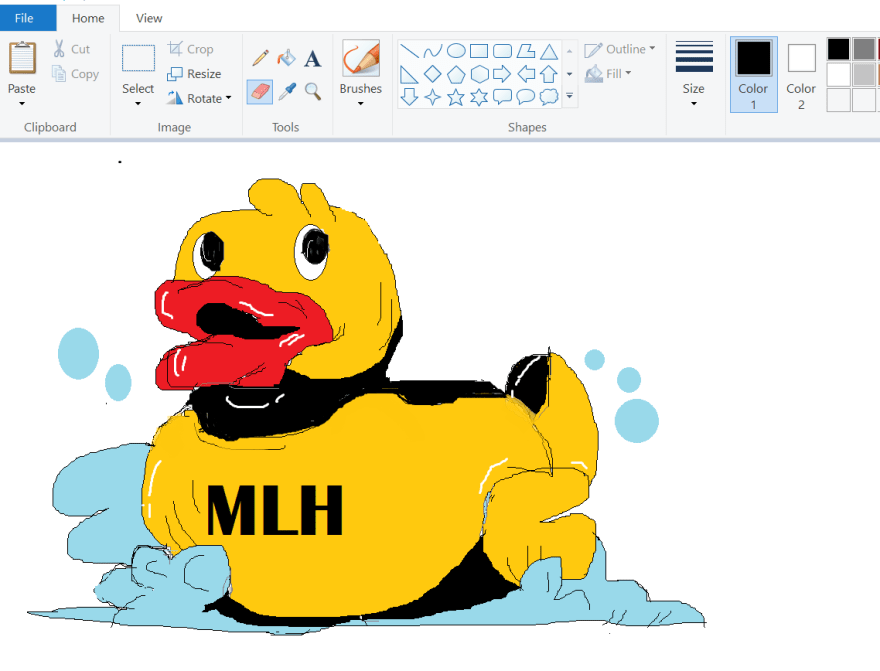The height and width of the screenshot is (671, 880).
Task: Click the rectangular Select tool
Action: [138, 58]
